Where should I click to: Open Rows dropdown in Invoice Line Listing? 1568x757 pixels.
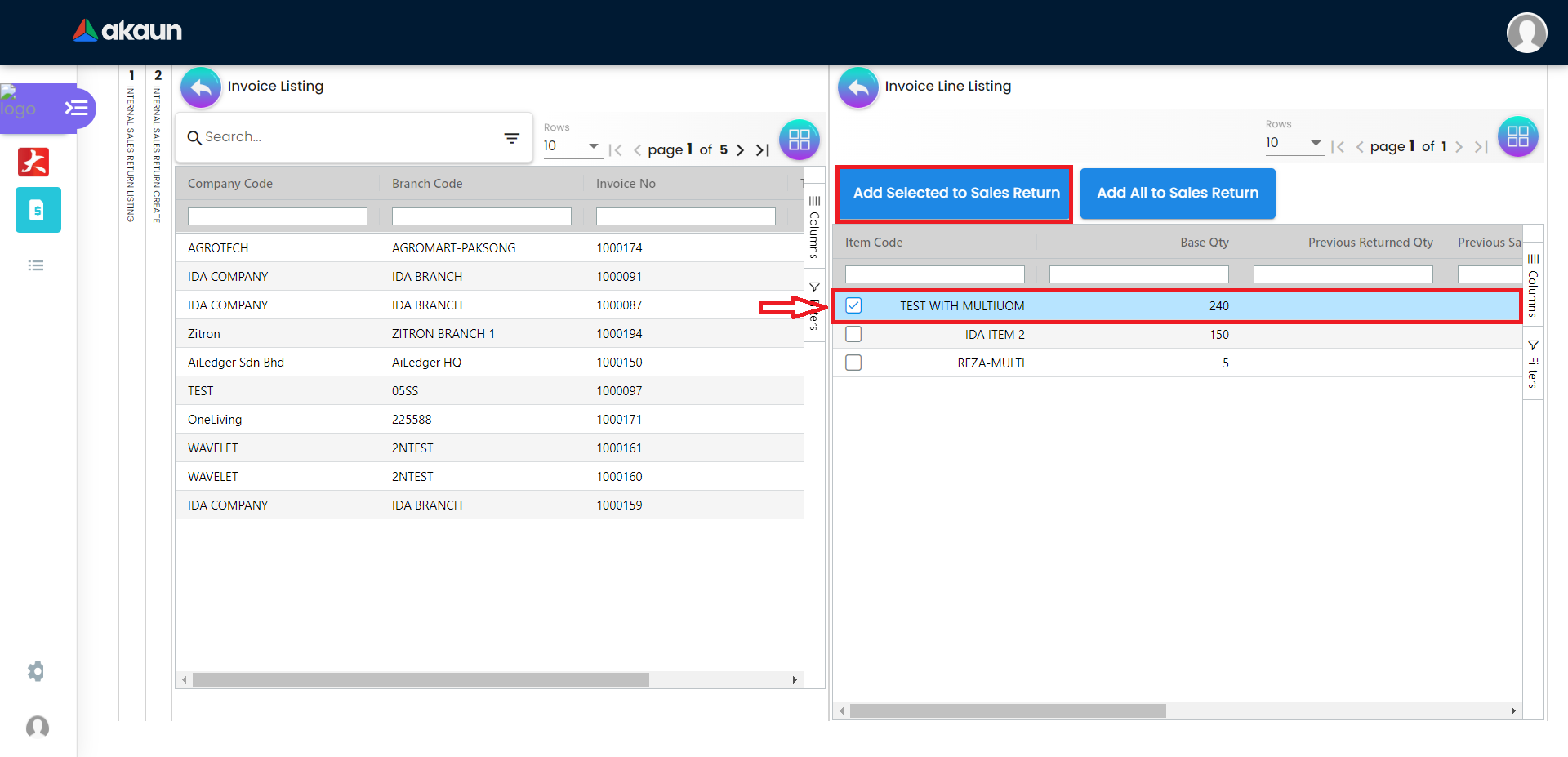click(1294, 143)
